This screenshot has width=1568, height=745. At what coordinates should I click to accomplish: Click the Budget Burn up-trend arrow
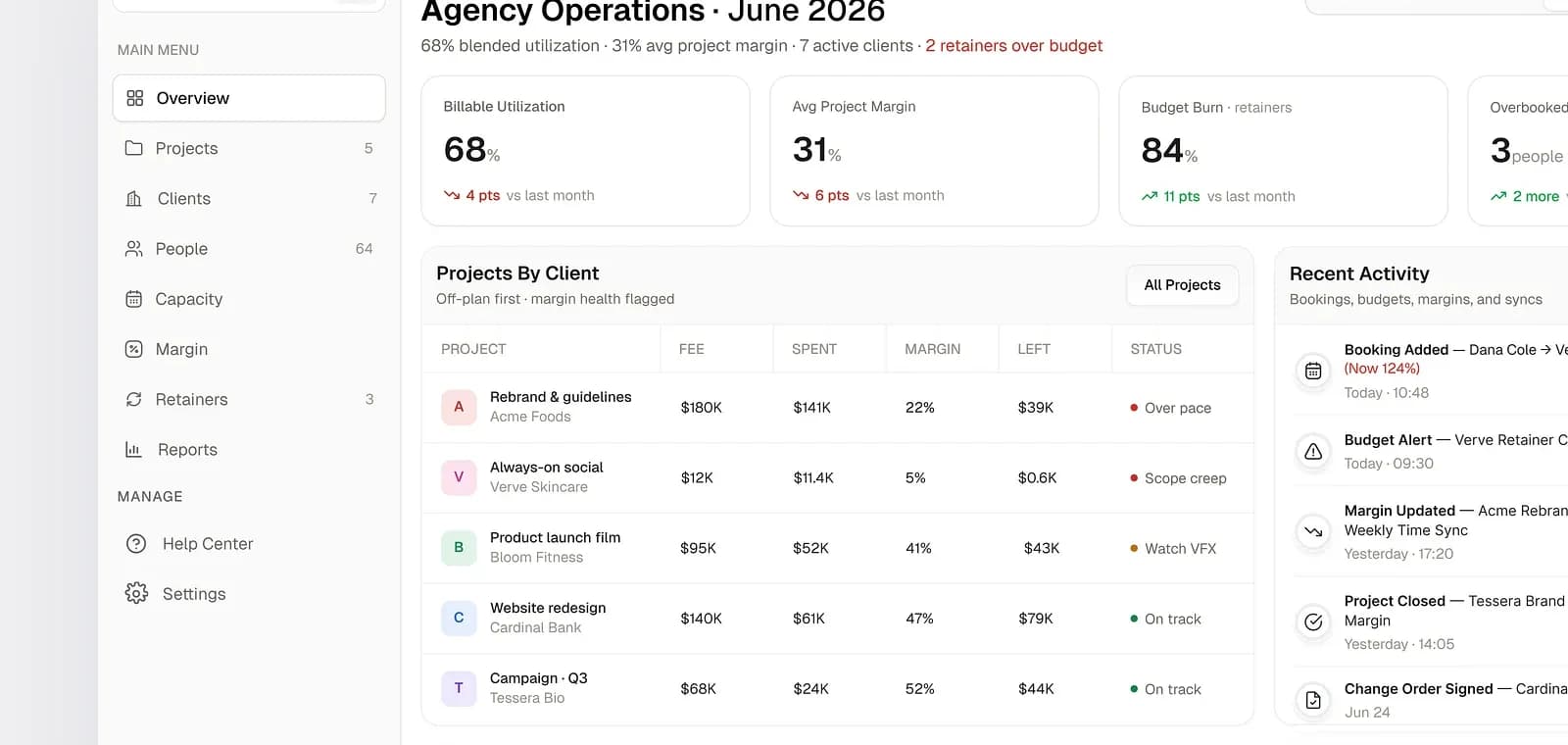click(1150, 196)
